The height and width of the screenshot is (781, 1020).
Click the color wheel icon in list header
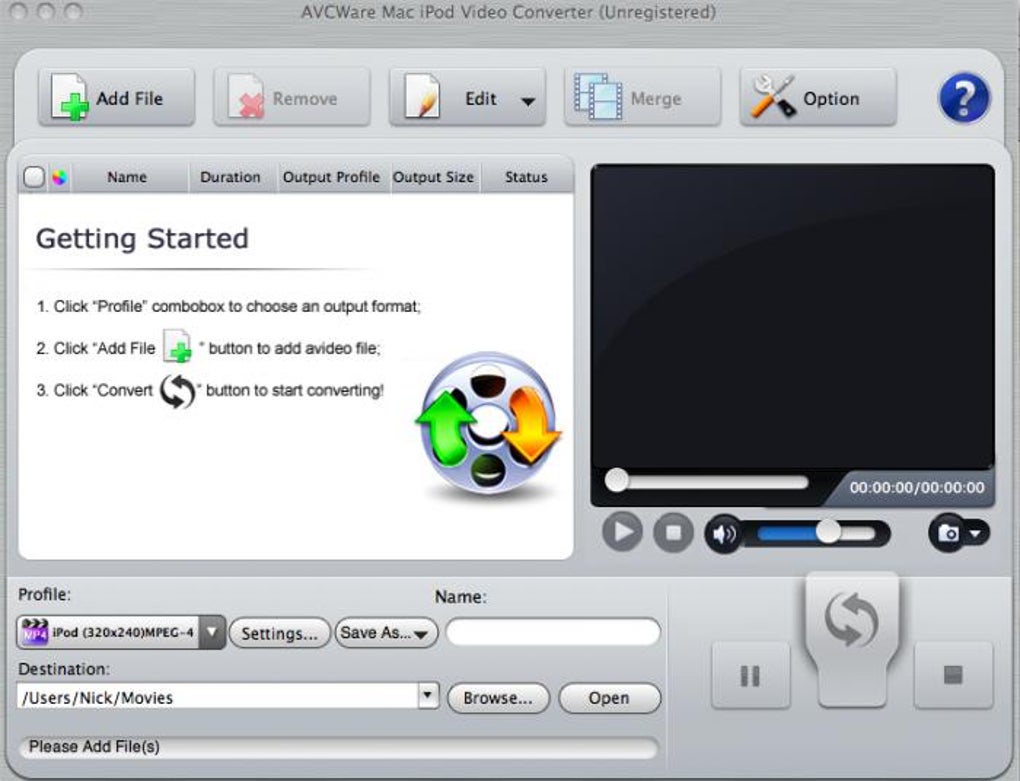coord(59,177)
